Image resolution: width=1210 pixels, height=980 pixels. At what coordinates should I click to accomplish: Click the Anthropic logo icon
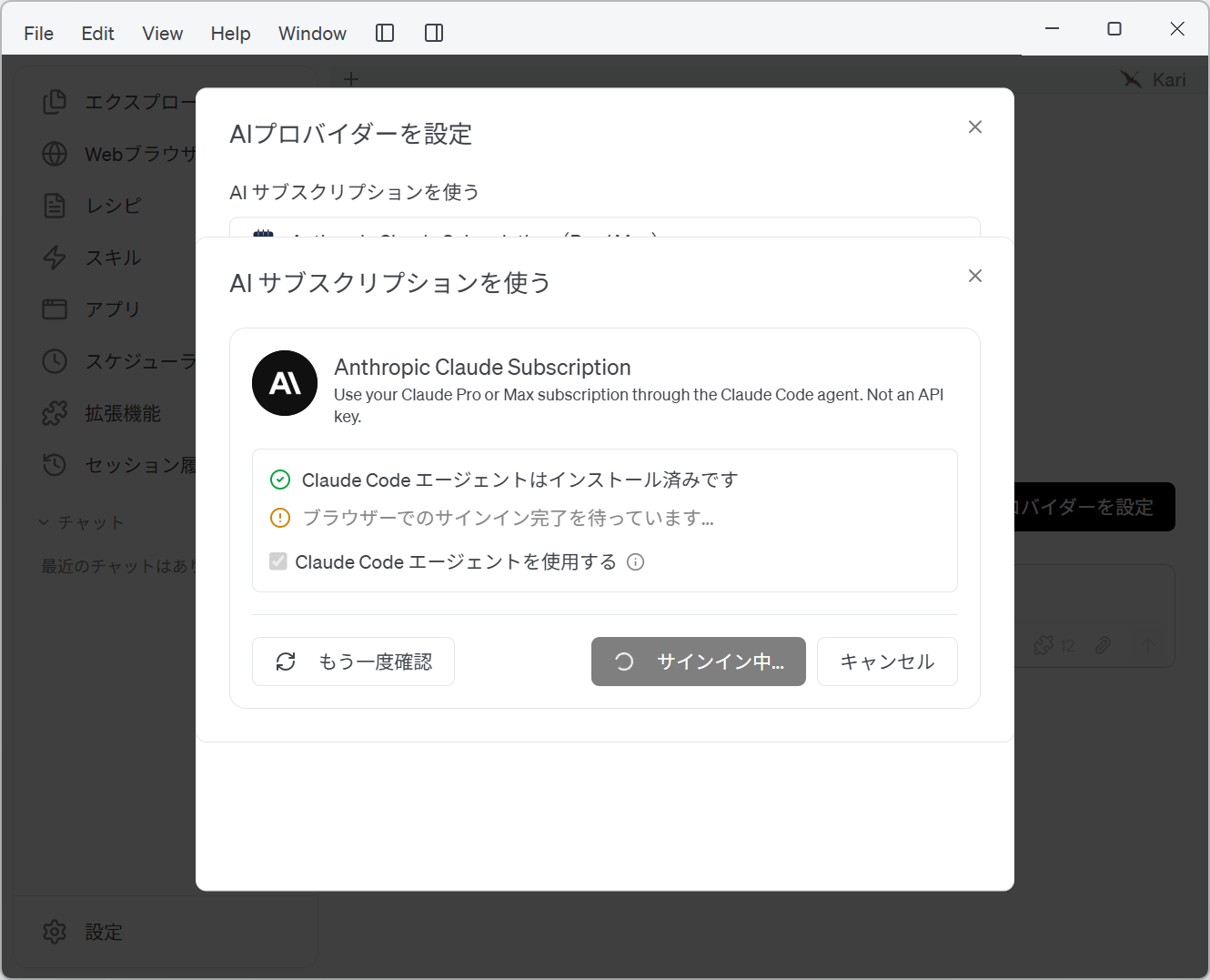[285, 383]
